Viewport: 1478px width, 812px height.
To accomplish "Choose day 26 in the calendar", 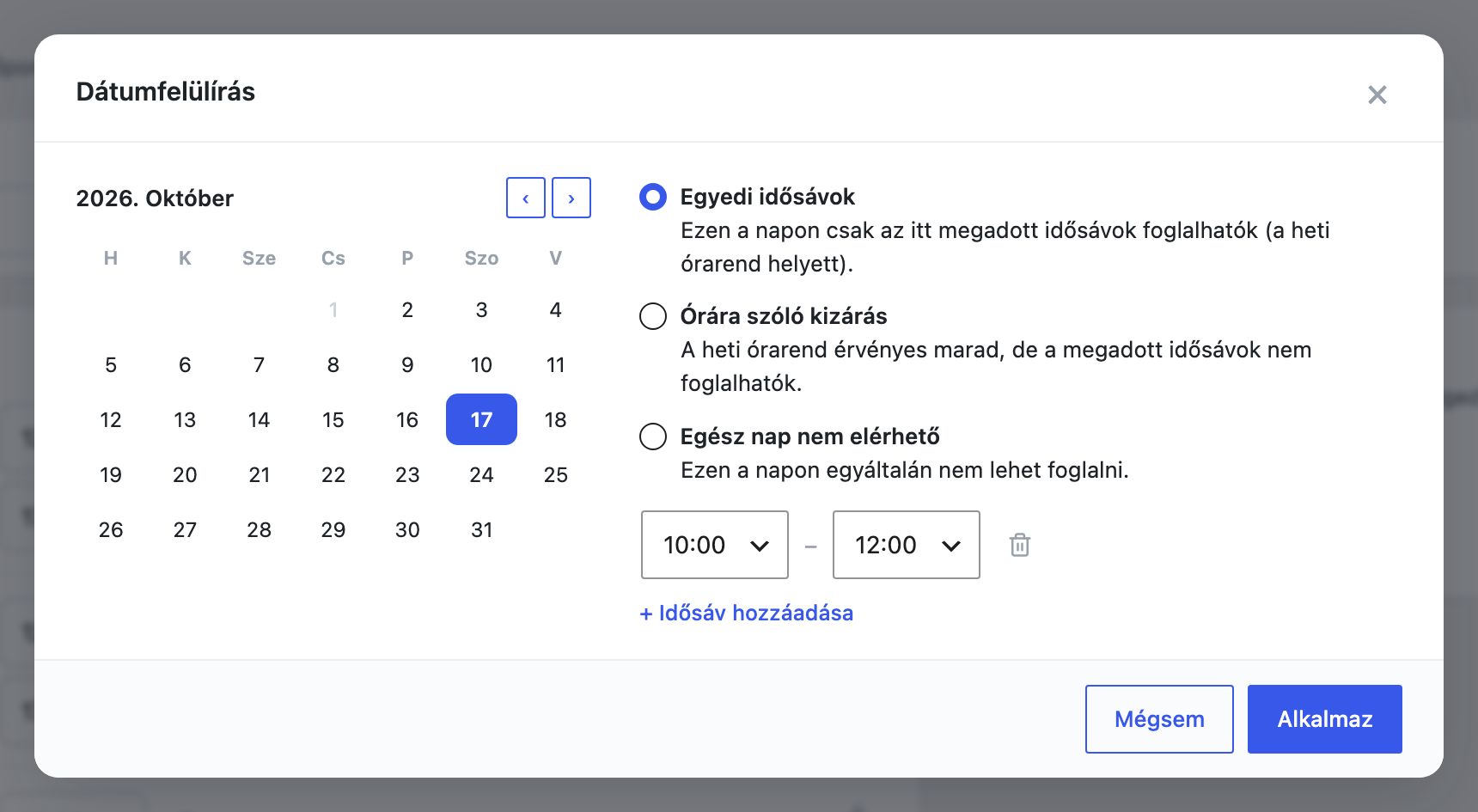I will tap(111, 529).
